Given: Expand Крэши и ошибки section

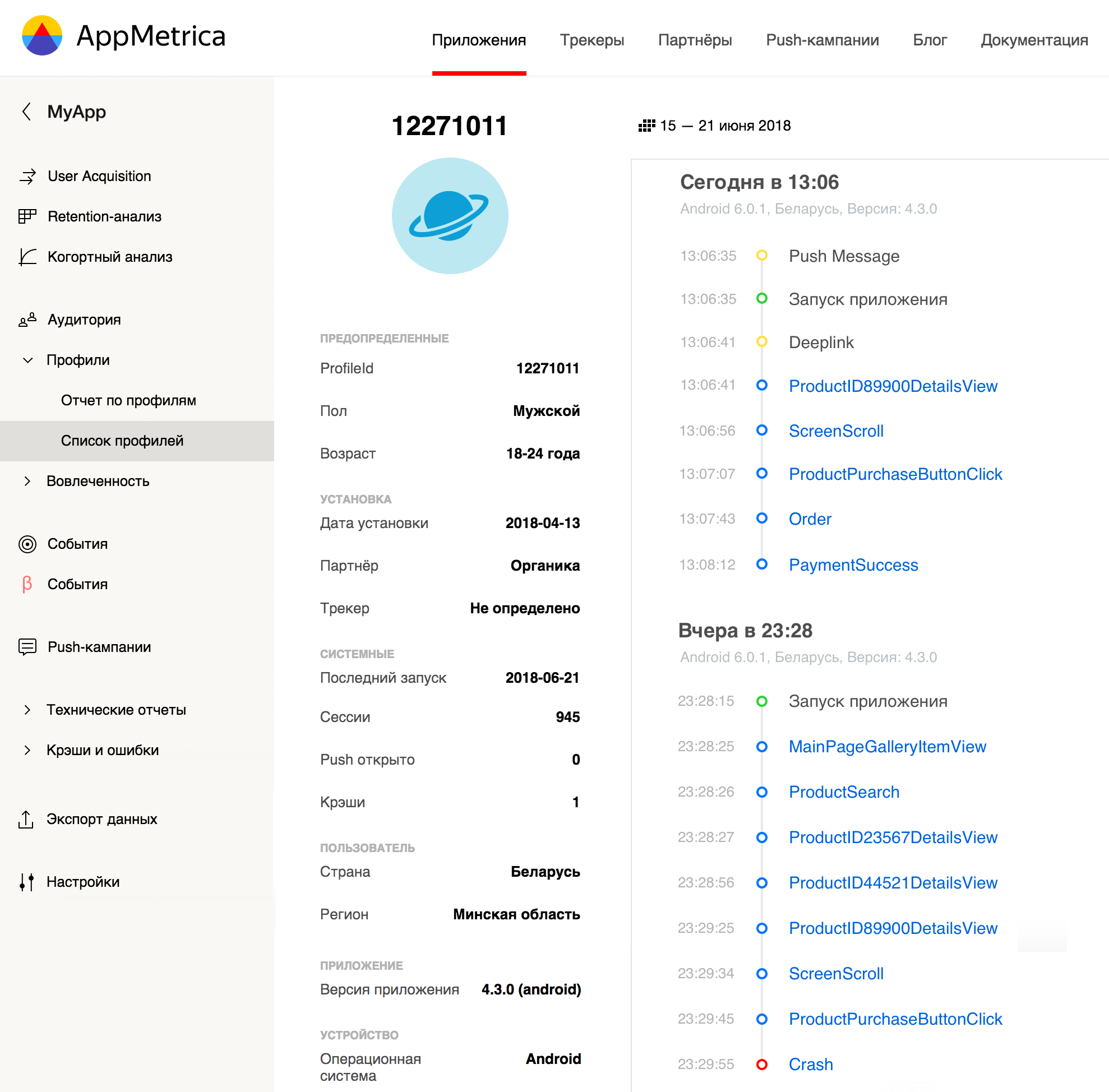Looking at the screenshot, I should click(27, 750).
